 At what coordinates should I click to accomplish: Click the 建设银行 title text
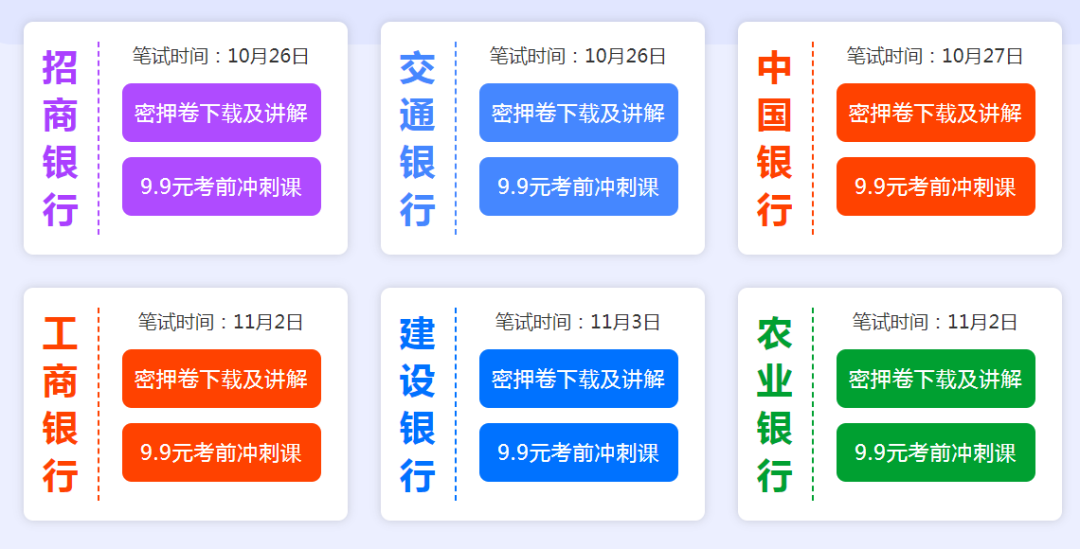[417, 404]
